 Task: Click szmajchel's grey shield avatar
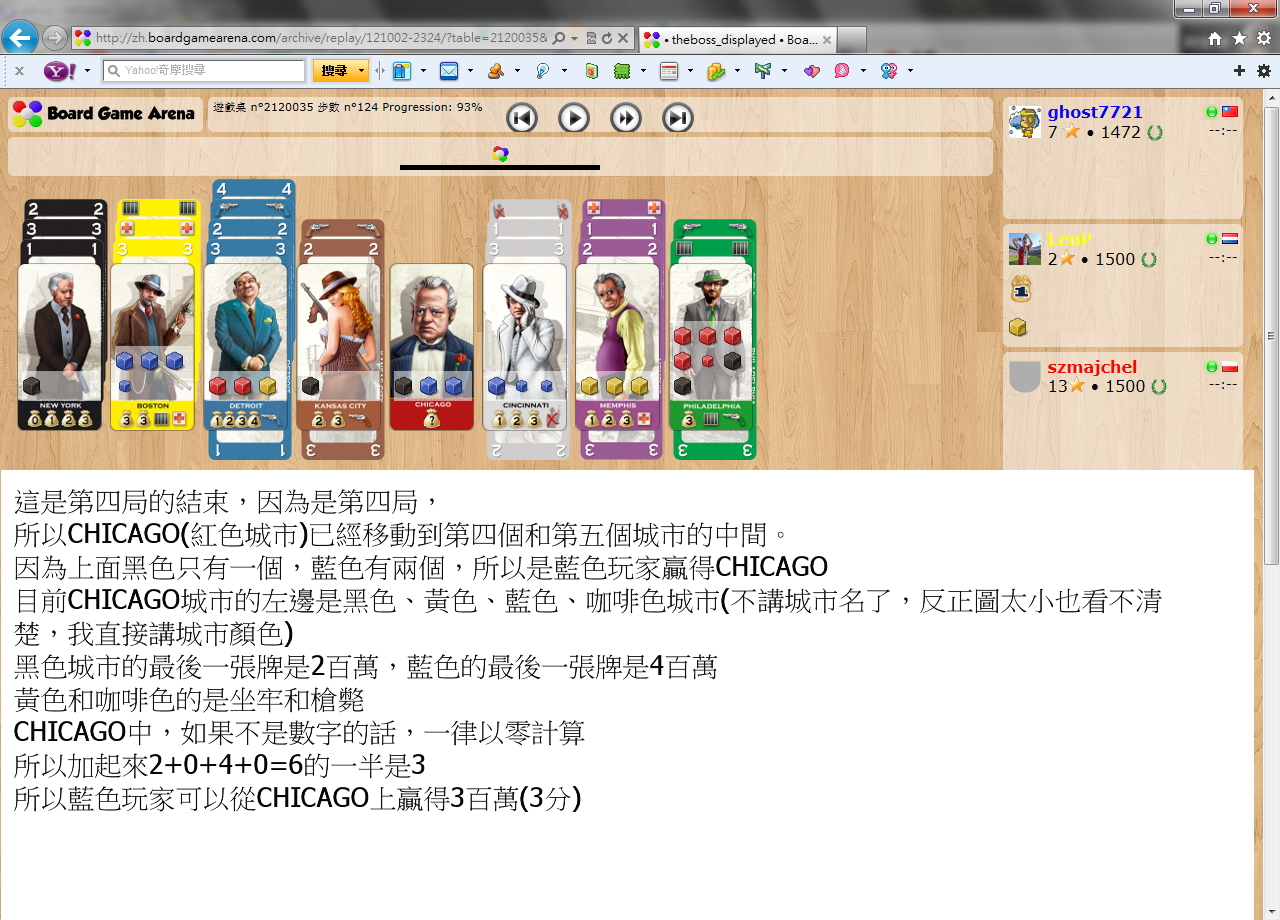pyautogui.click(x=1025, y=377)
